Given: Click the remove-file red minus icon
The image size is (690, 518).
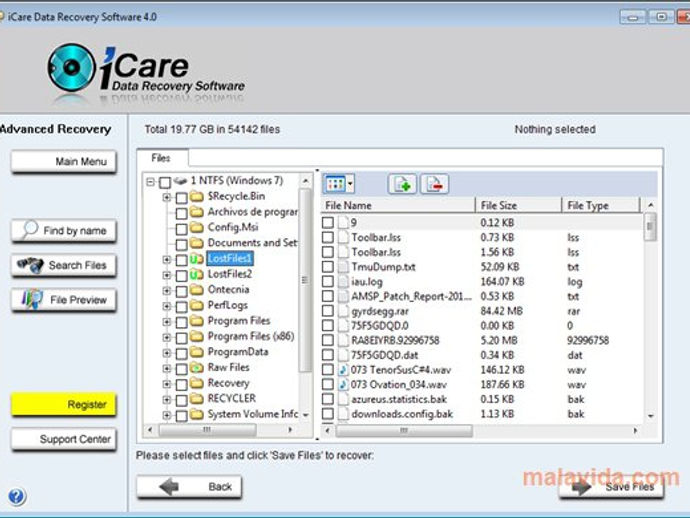Looking at the screenshot, I should point(435,184).
